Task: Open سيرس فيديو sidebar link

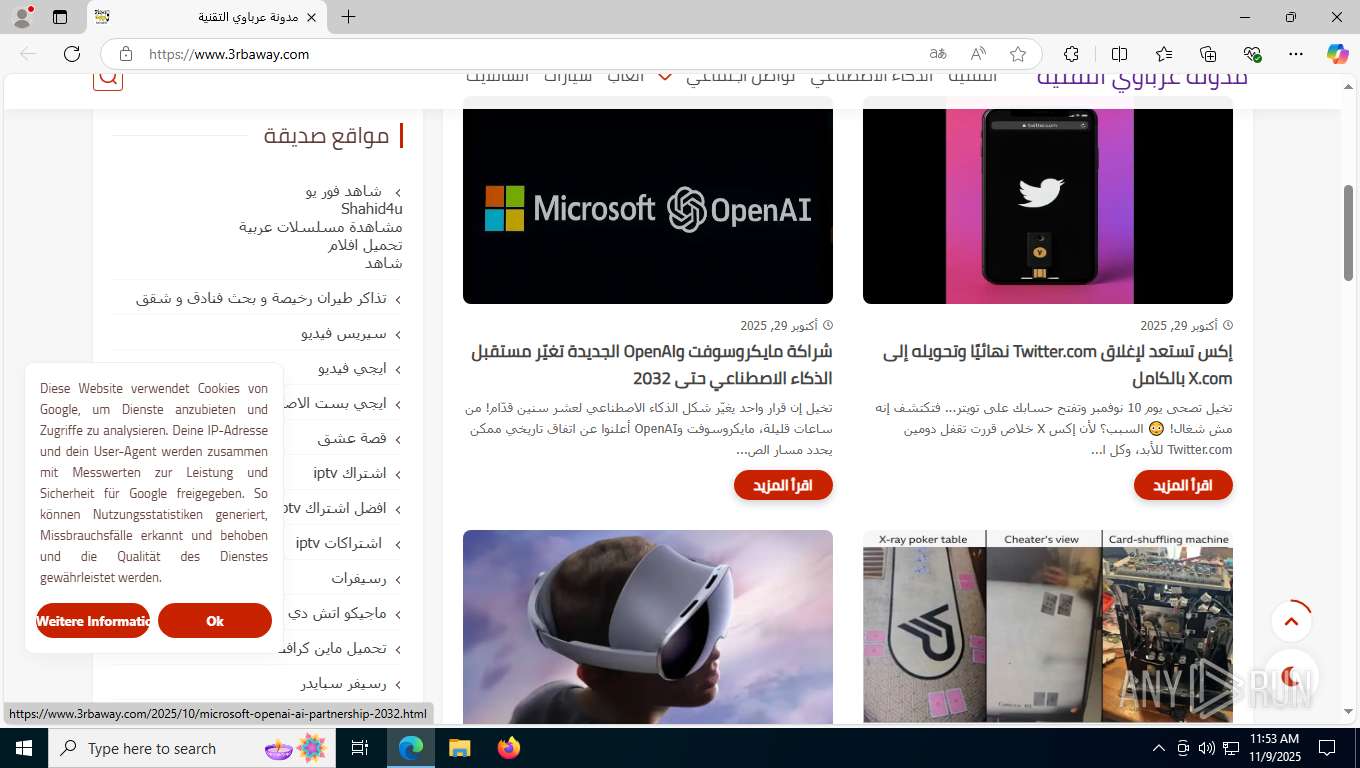Action: pyautogui.click(x=343, y=333)
